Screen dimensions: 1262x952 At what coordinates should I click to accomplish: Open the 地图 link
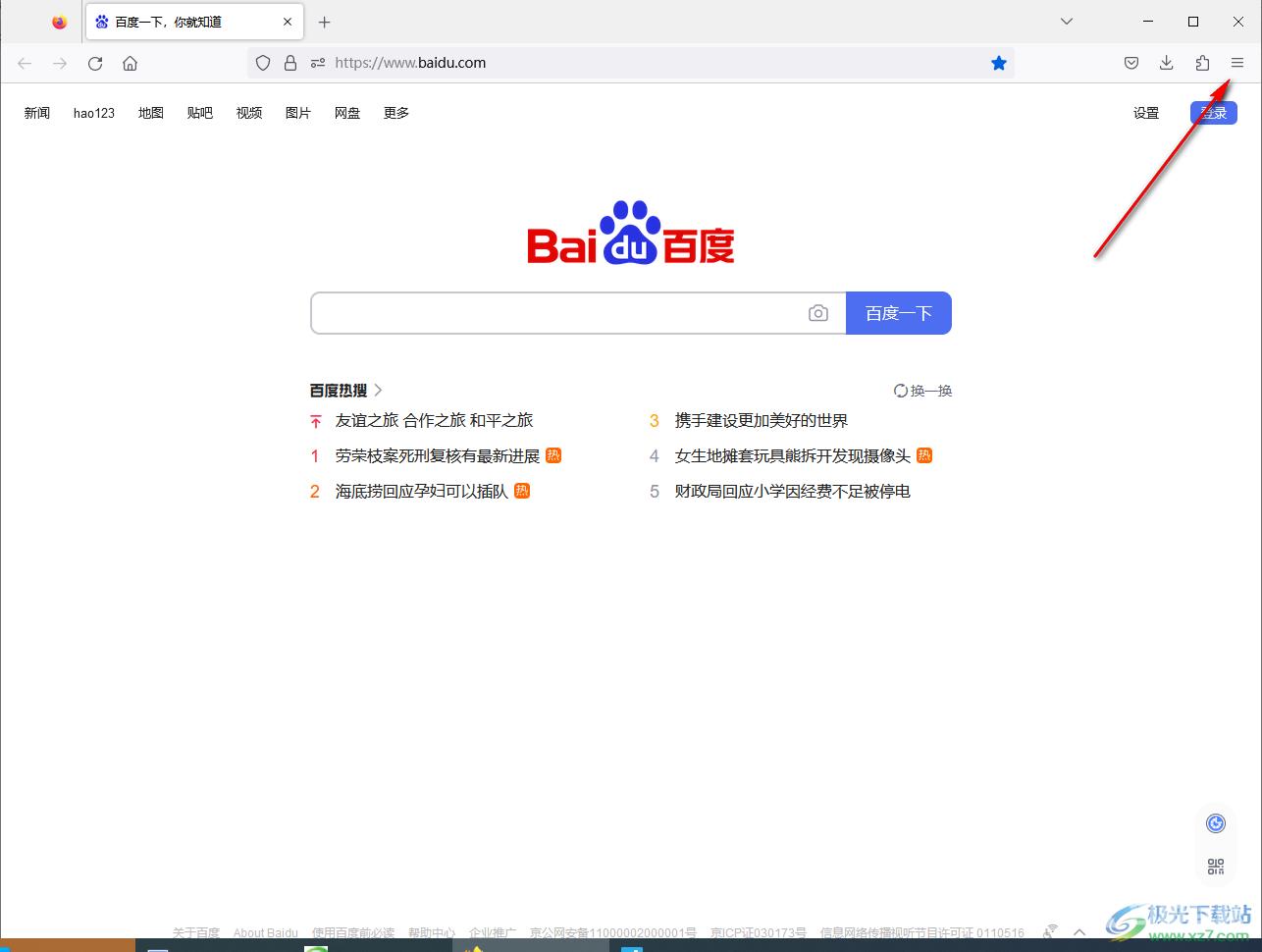point(151,113)
